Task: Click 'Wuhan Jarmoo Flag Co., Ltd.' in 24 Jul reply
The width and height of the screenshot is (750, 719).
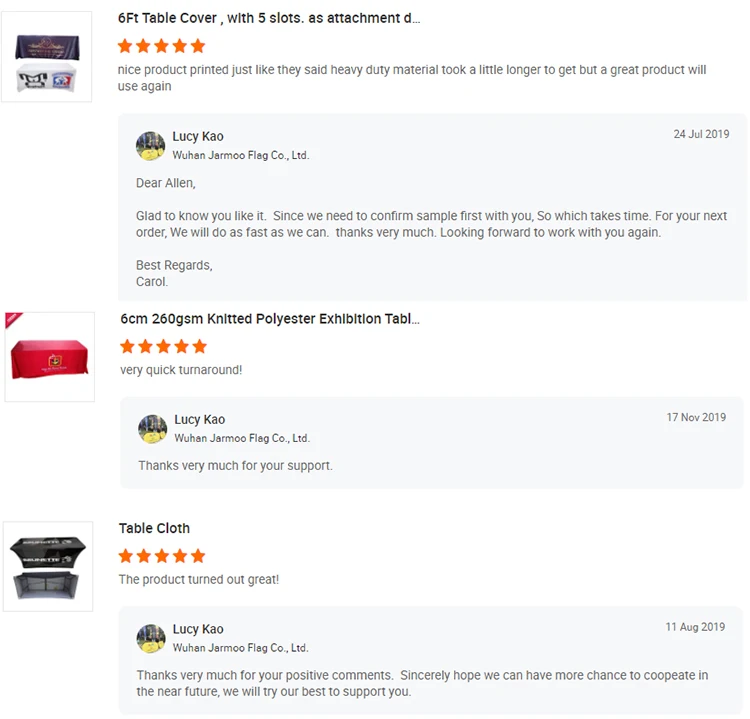Action: click(240, 156)
